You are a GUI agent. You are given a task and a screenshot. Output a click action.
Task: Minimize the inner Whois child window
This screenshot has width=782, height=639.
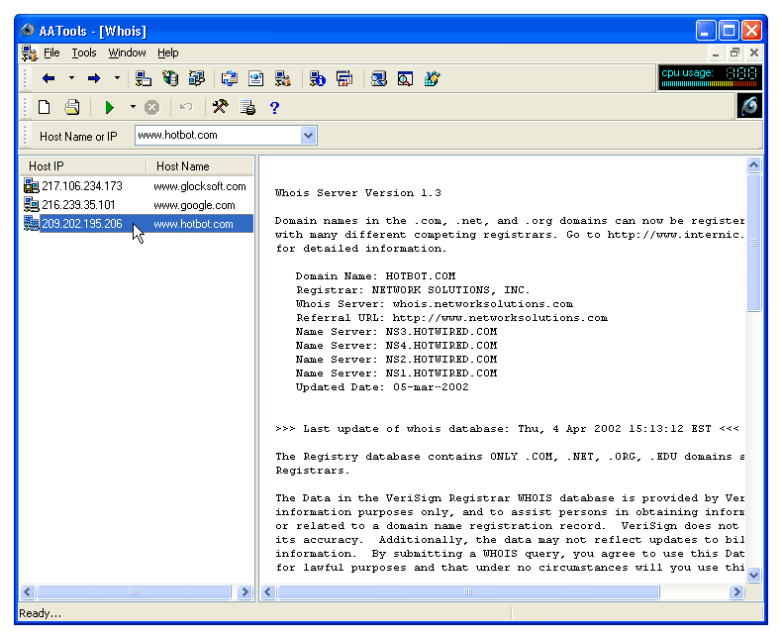716,53
